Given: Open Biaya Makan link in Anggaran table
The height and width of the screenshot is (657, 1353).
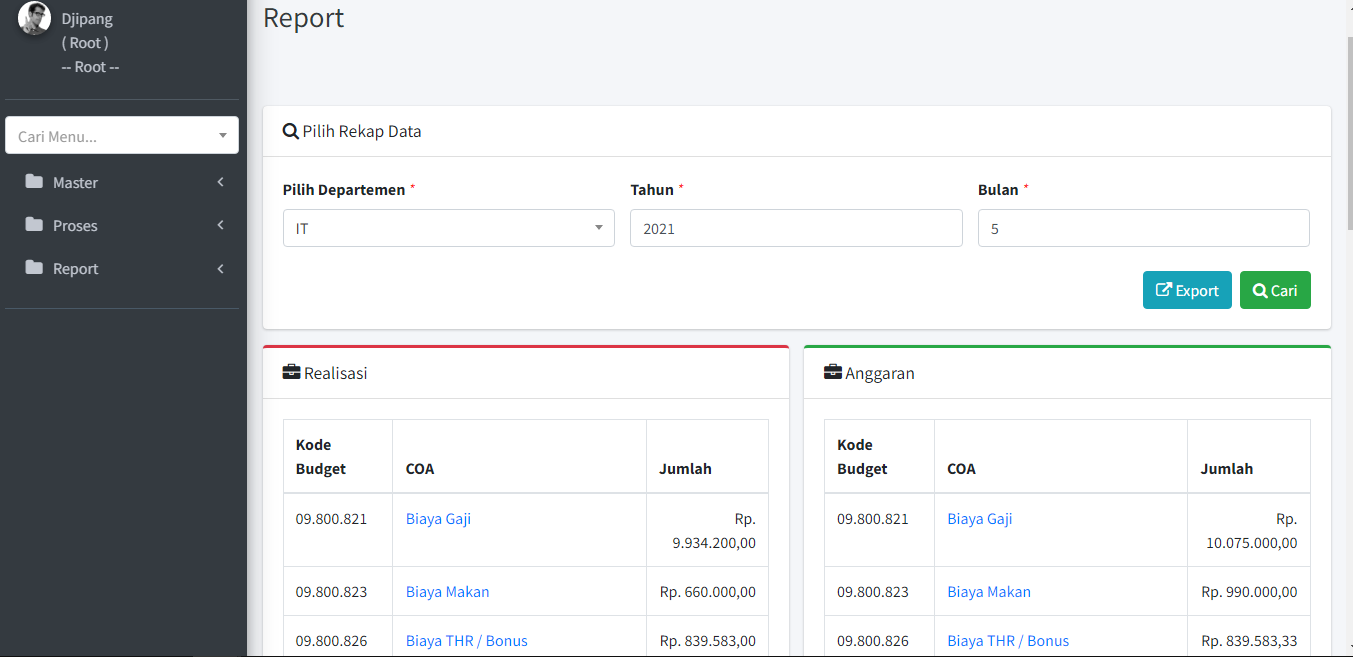Looking at the screenshot, I should point(988,592).
